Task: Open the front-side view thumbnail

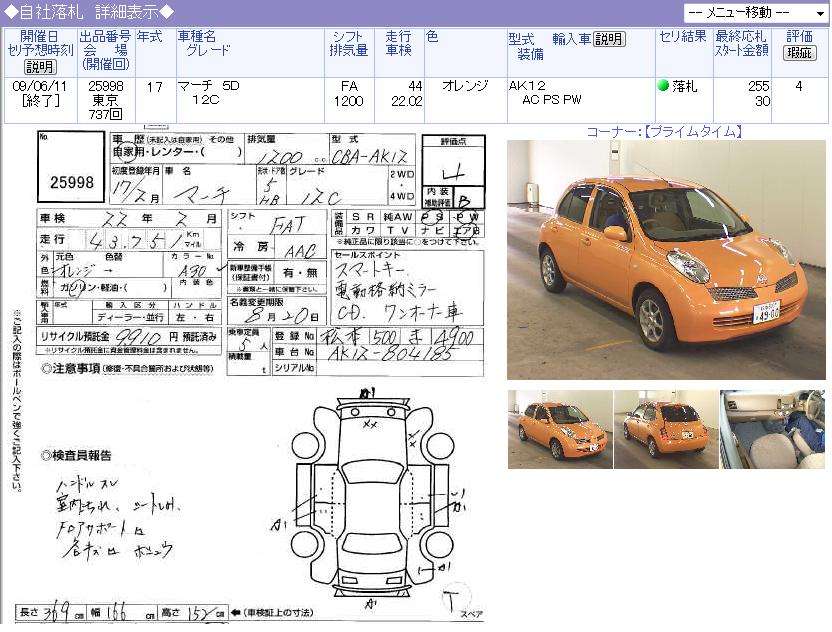Action: (560, 429)
